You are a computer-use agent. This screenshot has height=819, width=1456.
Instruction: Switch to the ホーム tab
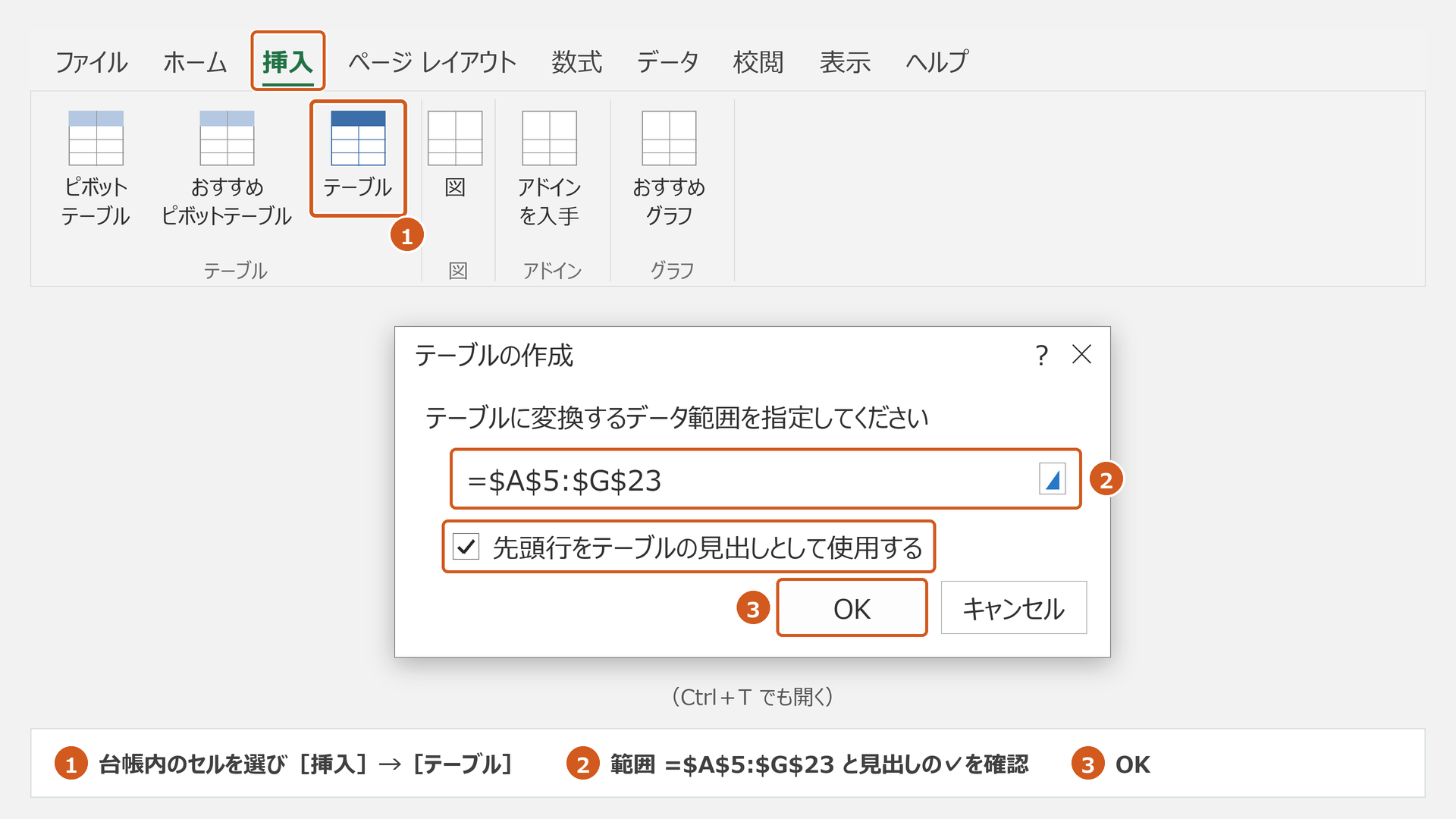point(195,62)
